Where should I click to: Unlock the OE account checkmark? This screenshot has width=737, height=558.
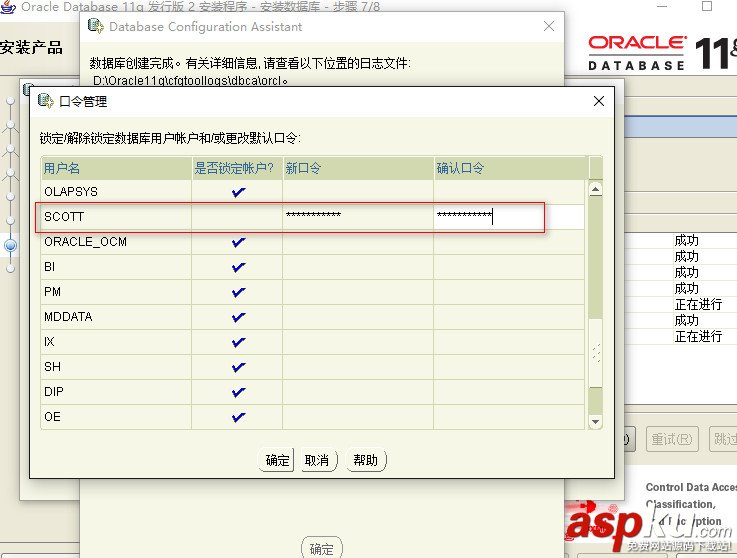(x=238, y=417)
